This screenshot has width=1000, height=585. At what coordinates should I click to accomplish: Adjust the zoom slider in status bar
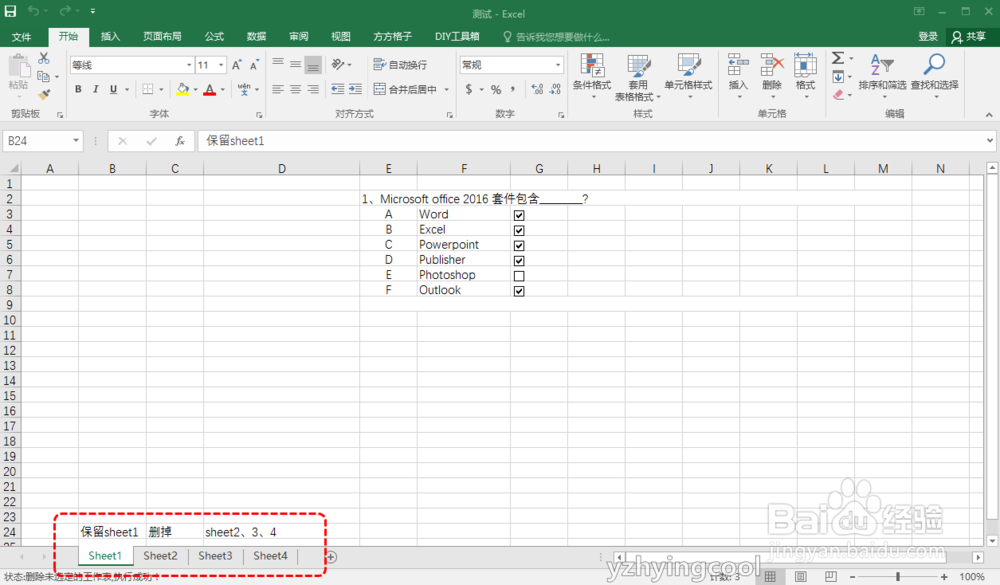click(897, 577)
